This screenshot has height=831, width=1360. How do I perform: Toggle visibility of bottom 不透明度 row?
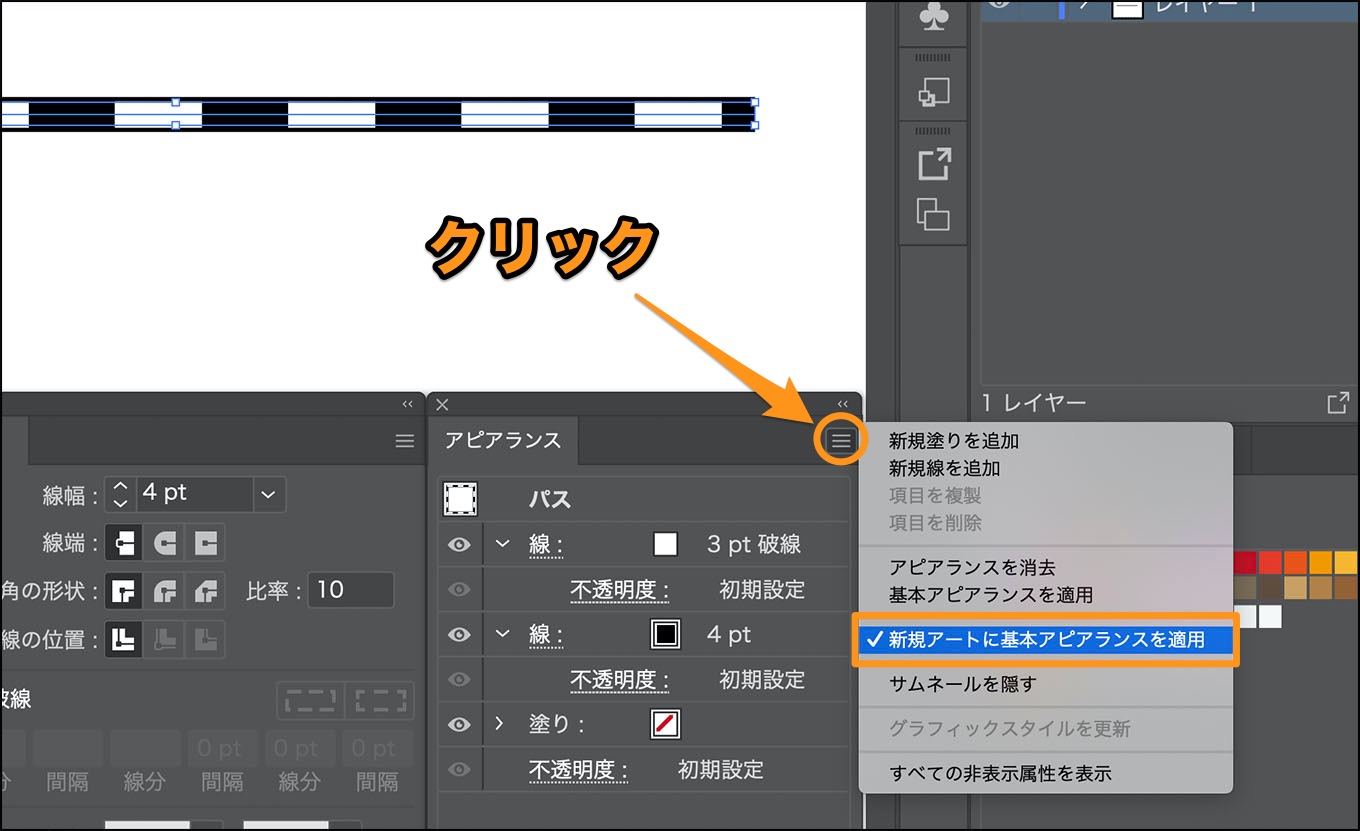pyautogui.click(x=459, y=769)
